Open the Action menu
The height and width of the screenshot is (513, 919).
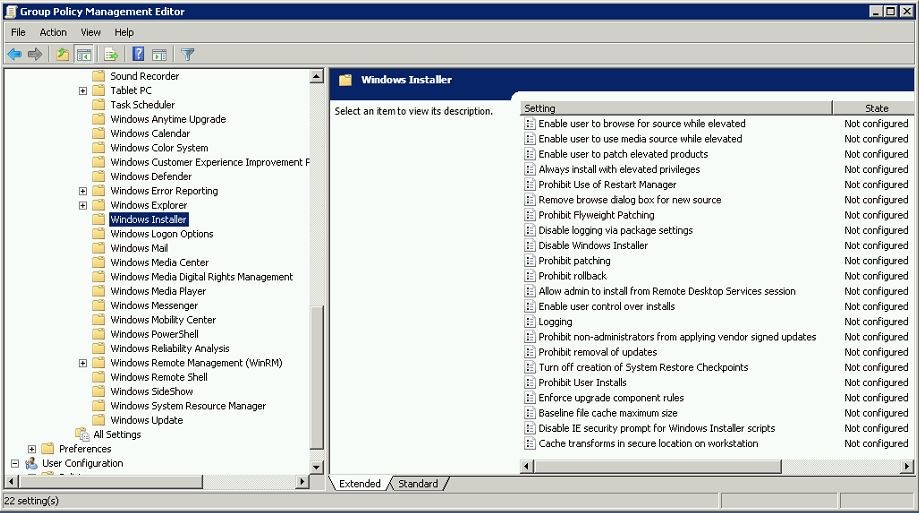click(x=53, y=32)
